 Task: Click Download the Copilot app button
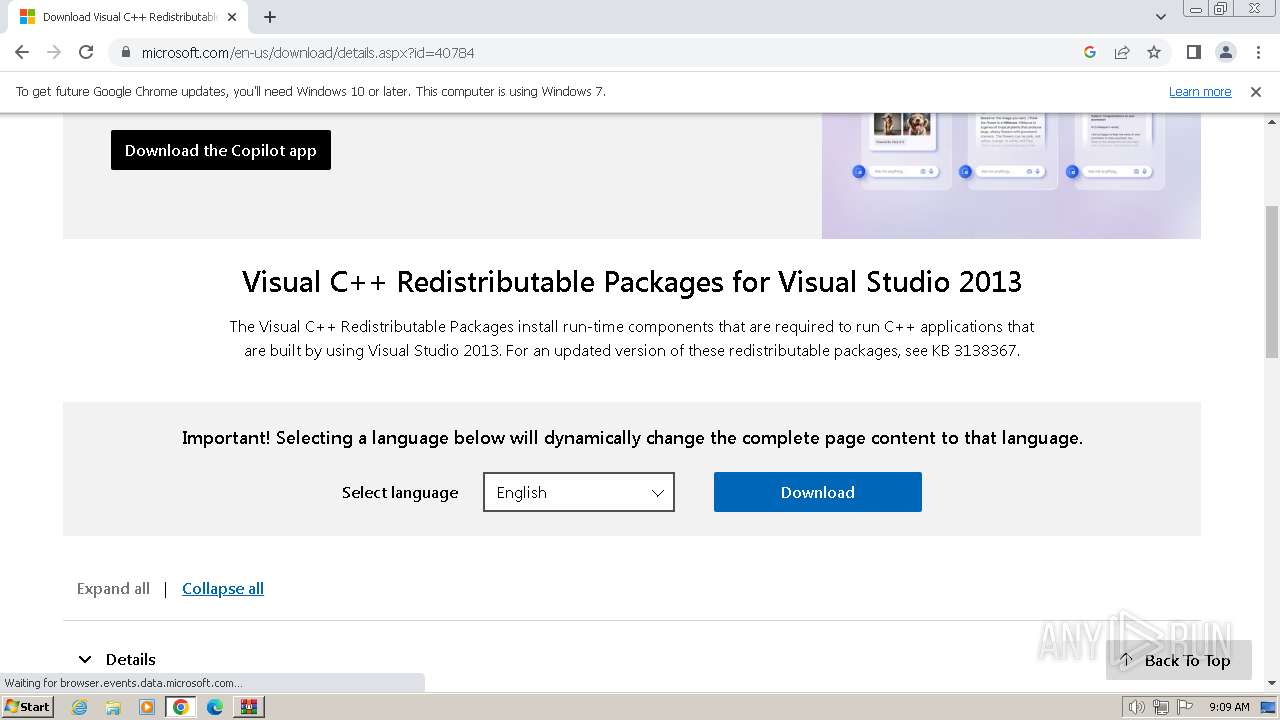tap(220, 150)
